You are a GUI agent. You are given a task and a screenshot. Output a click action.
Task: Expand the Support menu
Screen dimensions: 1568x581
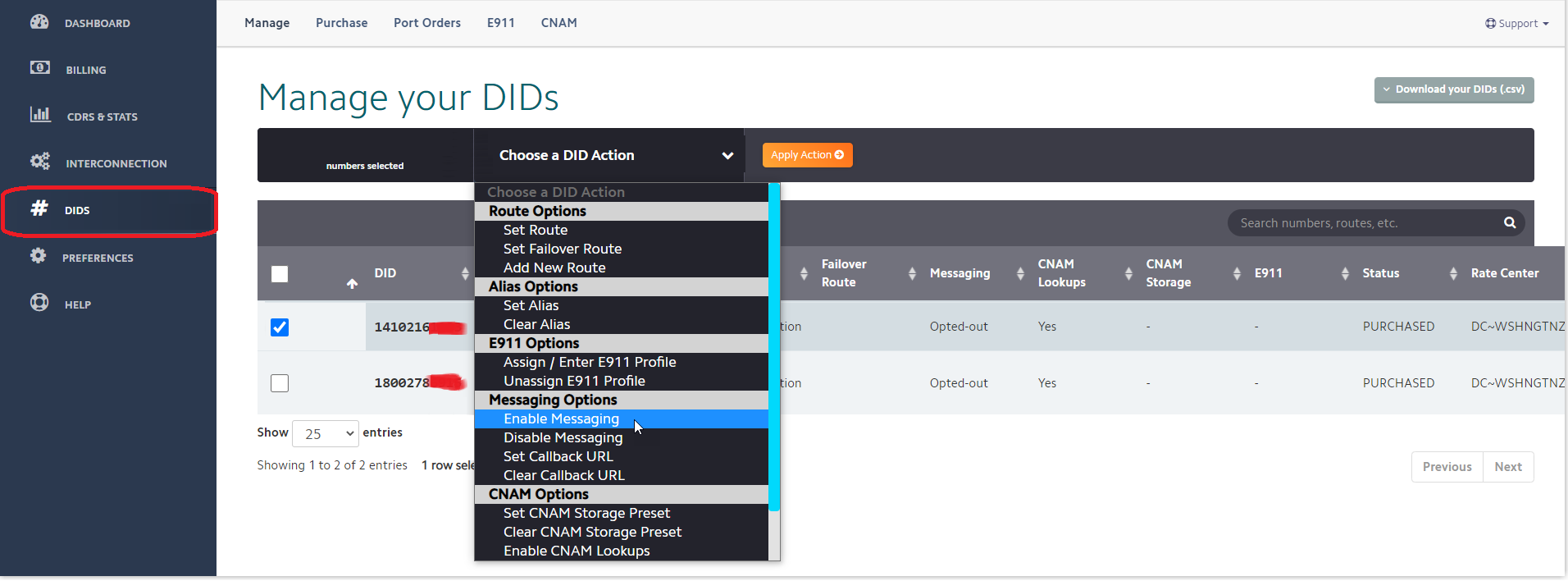tap(1516, 24)
